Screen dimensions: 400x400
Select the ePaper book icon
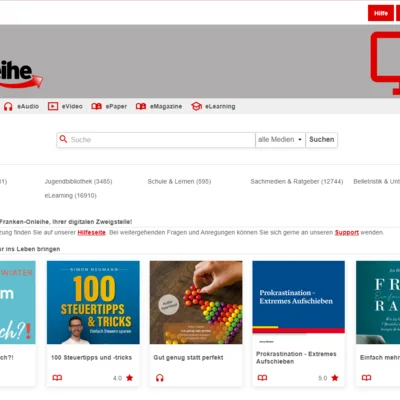pos(96,106)
